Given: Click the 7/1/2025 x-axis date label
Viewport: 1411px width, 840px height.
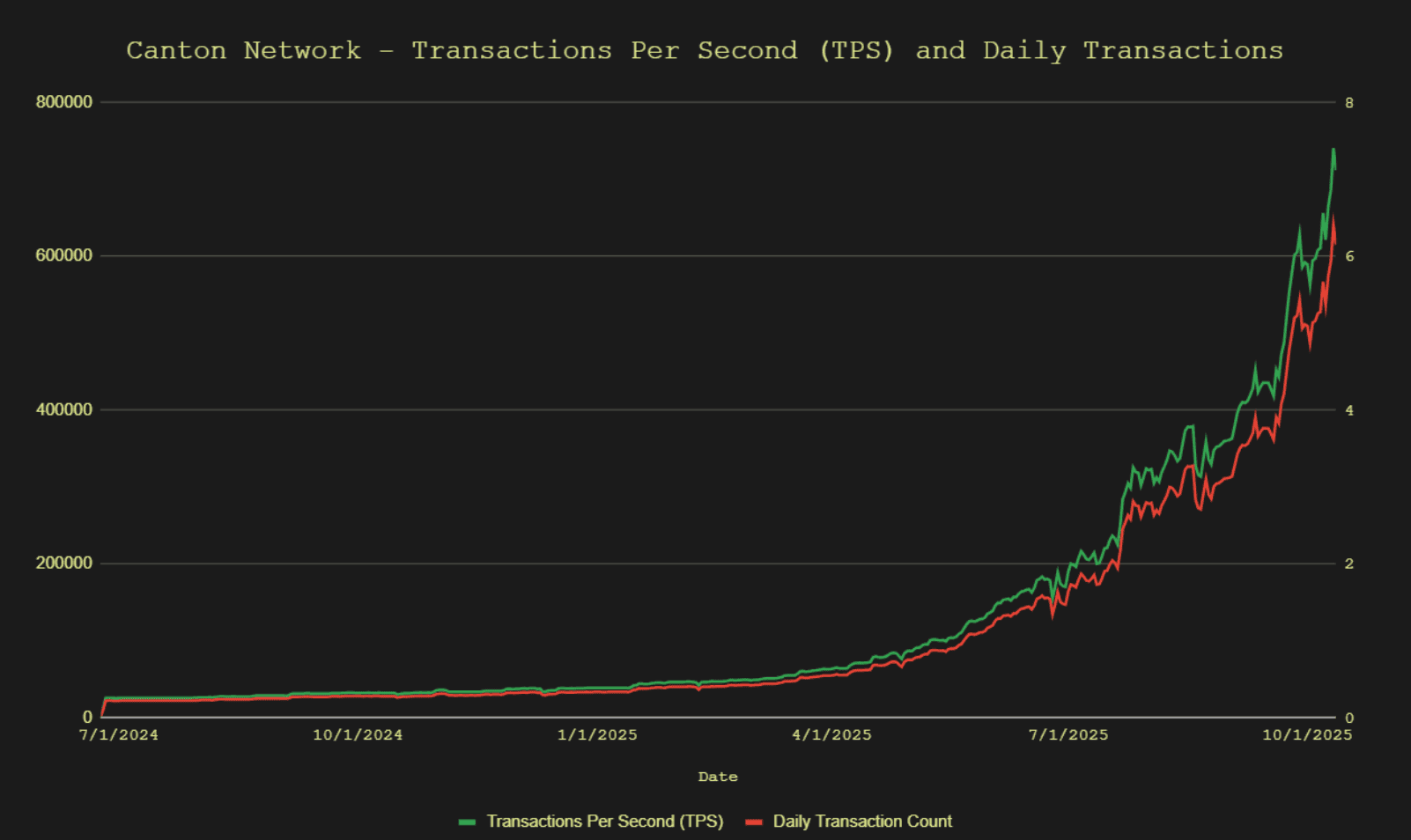Looking at the screenshot, I should (x=1068, y=735).
